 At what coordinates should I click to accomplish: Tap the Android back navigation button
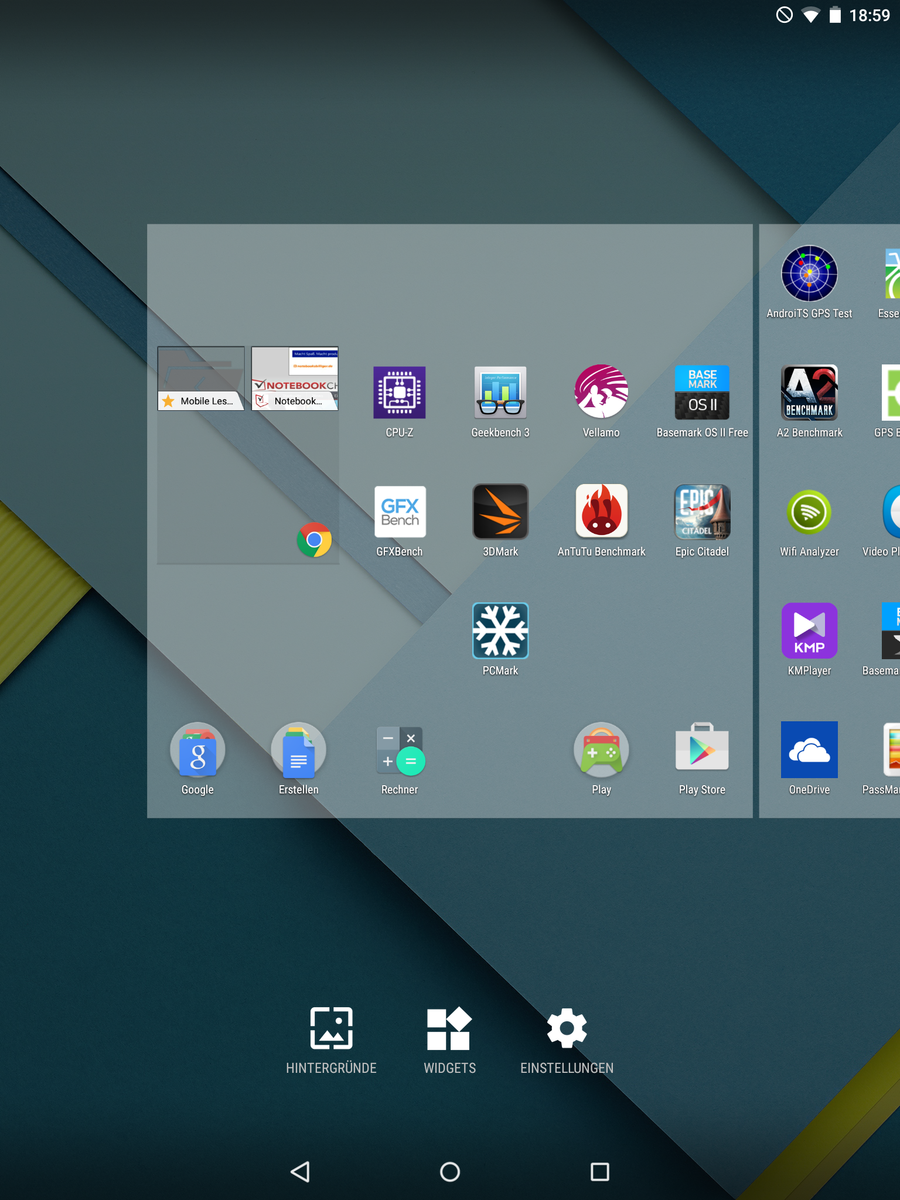pyautogui.click(x=300, y=1171)
